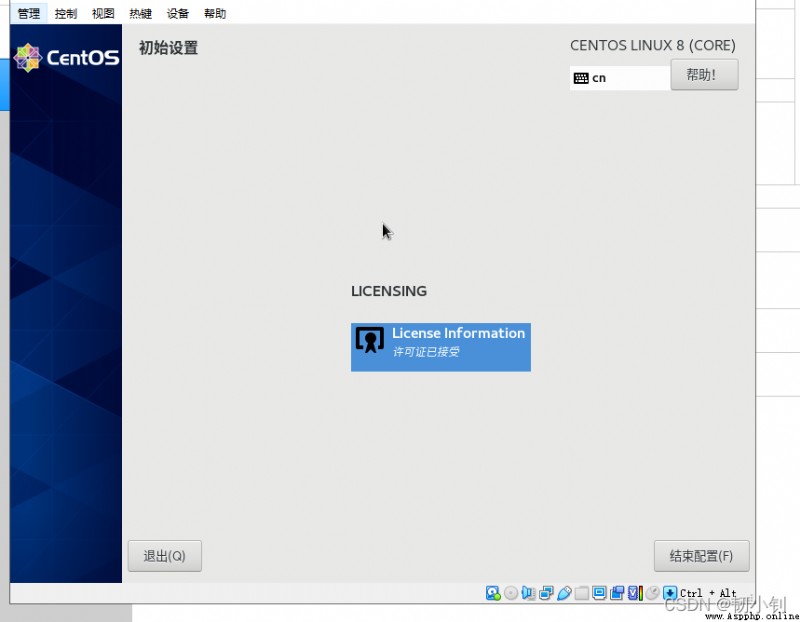Open the 设备 menu
Screen dimensions: 800x622
pos(178,13)
